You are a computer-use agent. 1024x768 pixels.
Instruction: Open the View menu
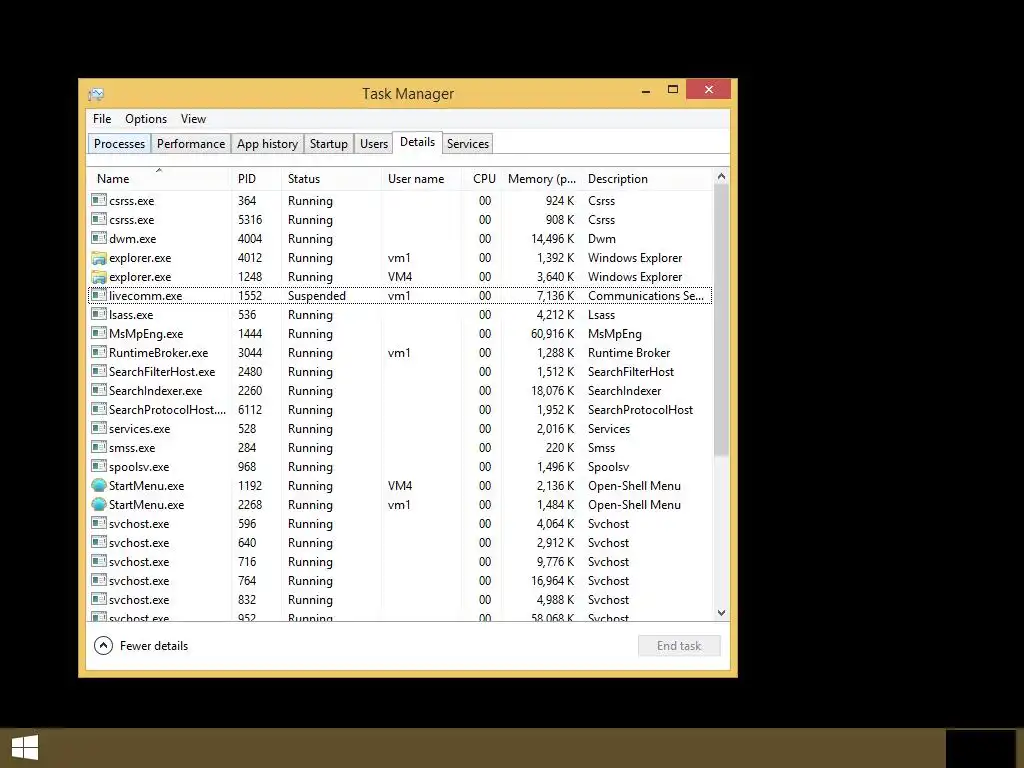pos(193,119)
